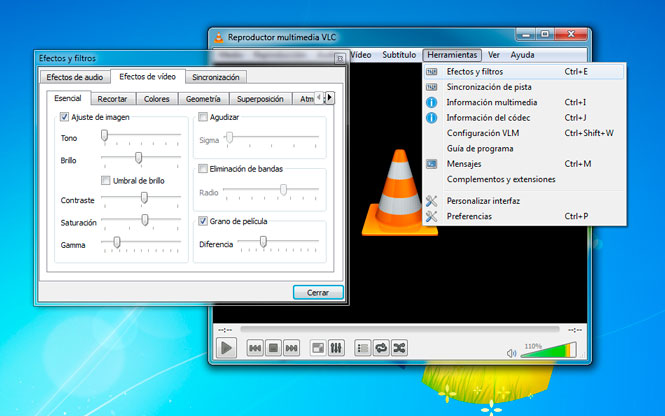The image size is (665, 416).
Task: Enable shuffle random icon
Action: pyautogui.click(x=399, y=348)
